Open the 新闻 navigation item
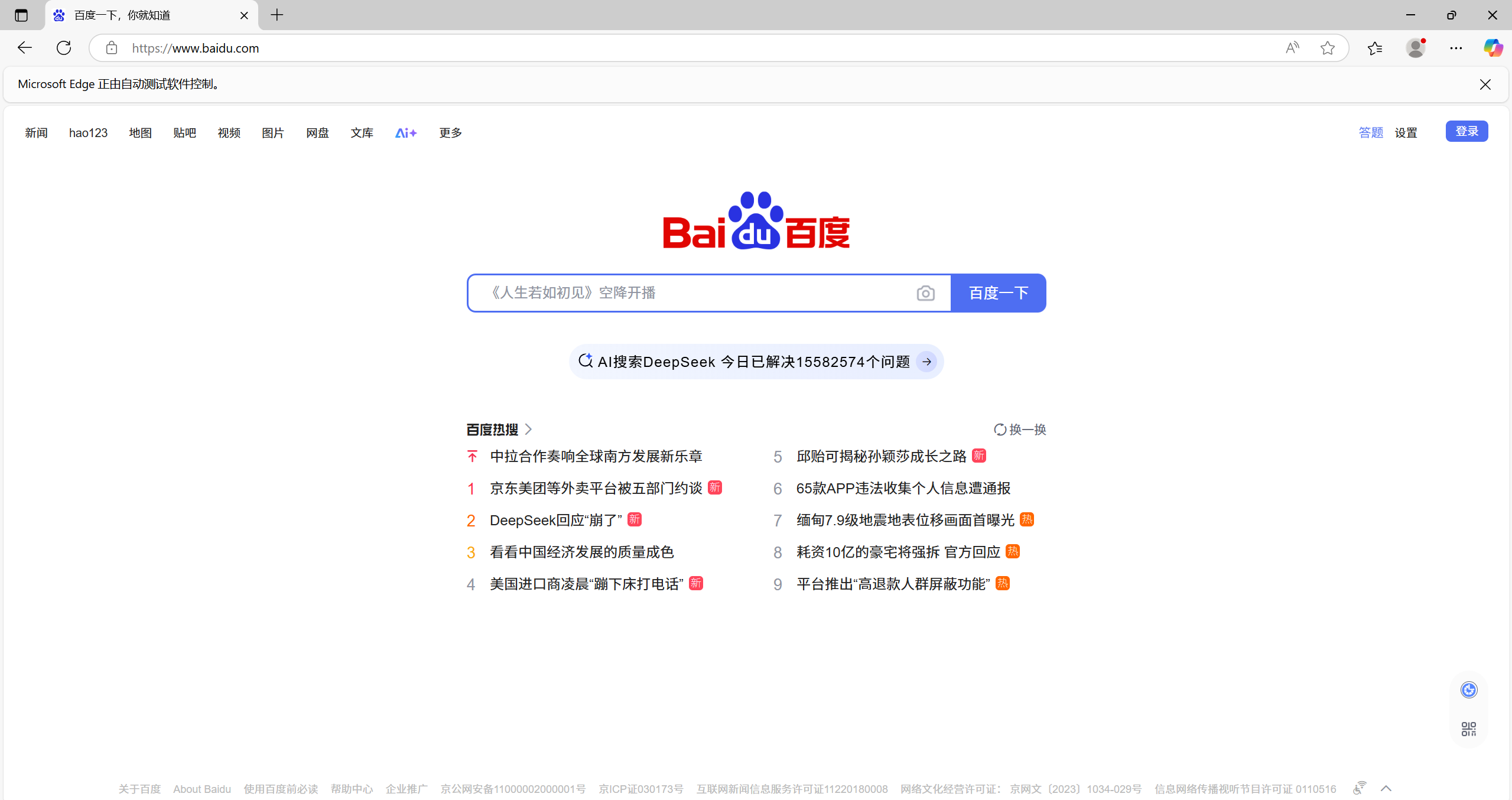This screenshot has width=1512, height=800. pos(36,133)
